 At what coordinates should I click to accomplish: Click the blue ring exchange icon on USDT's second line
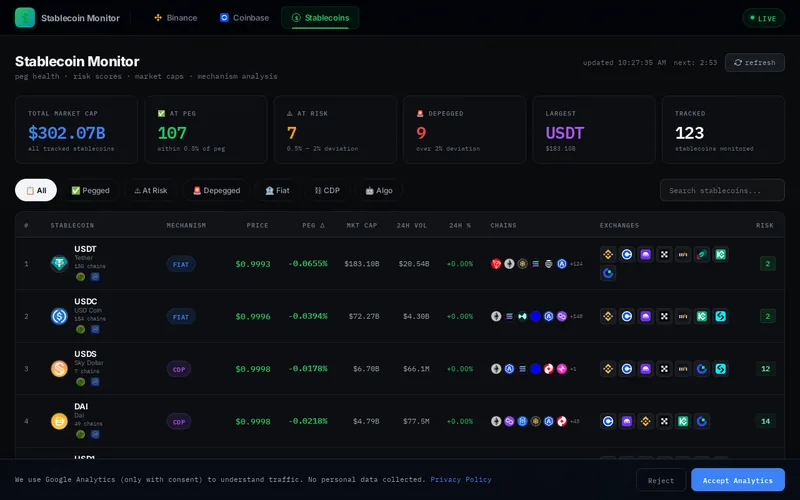point(608,273)
